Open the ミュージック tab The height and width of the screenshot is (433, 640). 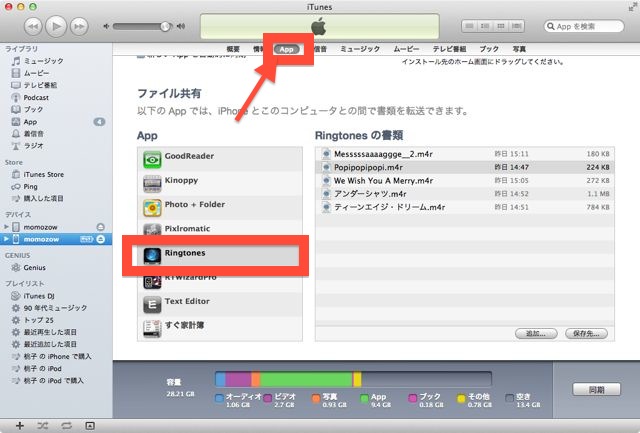tap(360, 49)
